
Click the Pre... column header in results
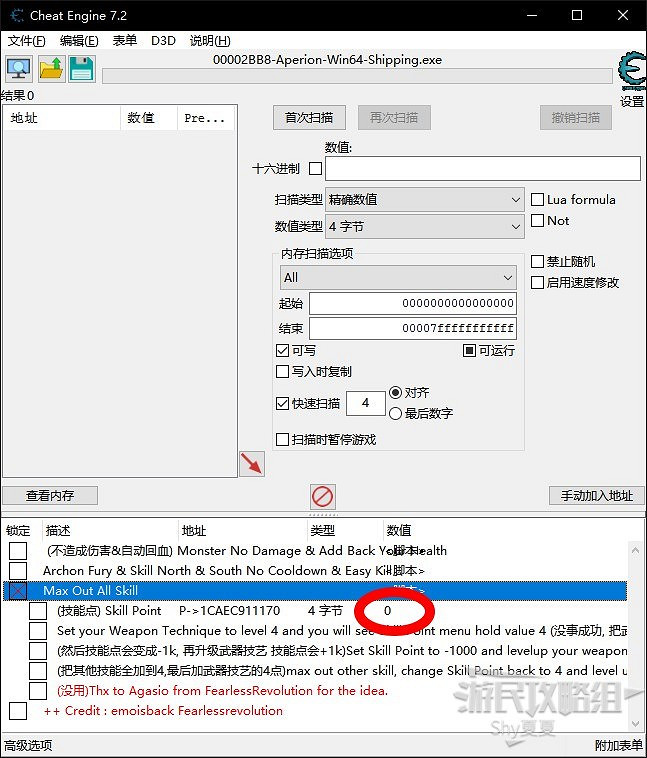(206, 118)
